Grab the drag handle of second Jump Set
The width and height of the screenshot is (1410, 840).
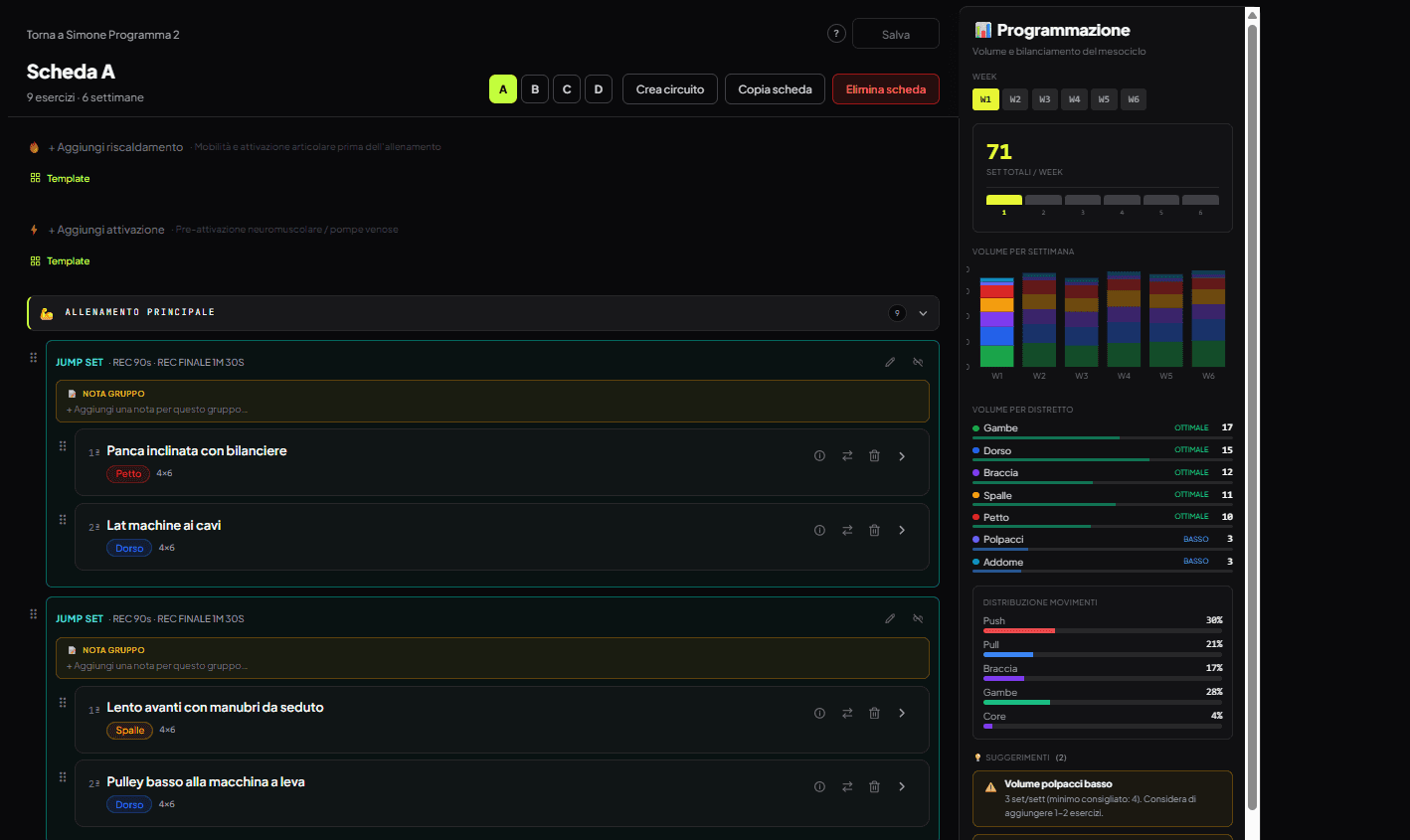click(x=34, y=613)
